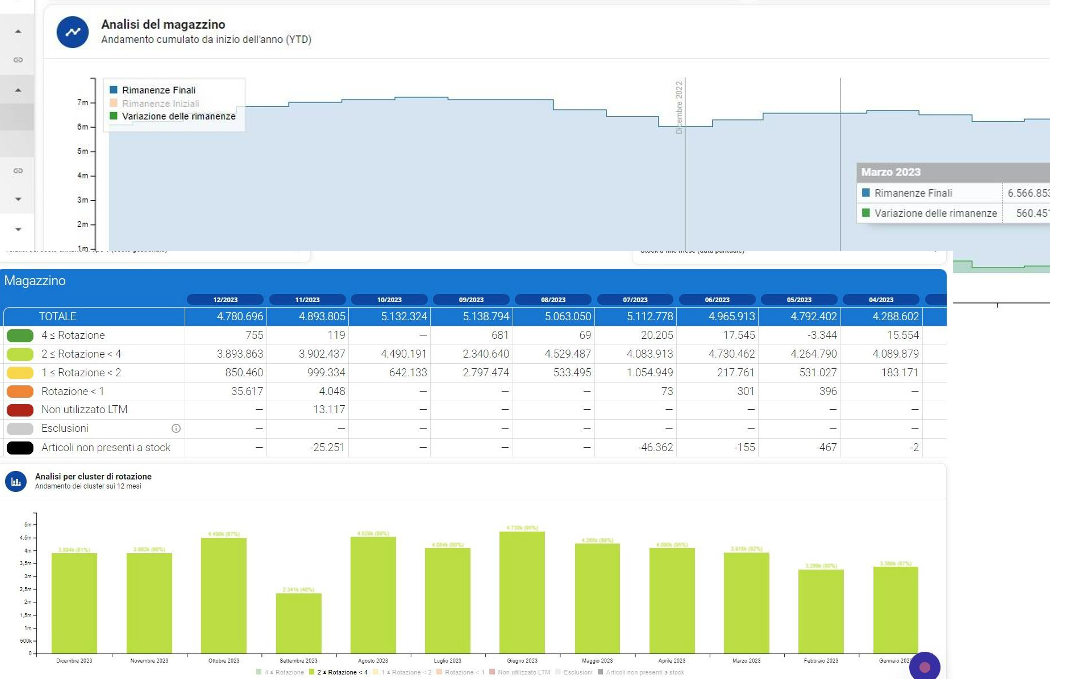Hide Variazione delle rimanenze series in the legend
Screen dimensions: 1072x700
tap(172, 116)
